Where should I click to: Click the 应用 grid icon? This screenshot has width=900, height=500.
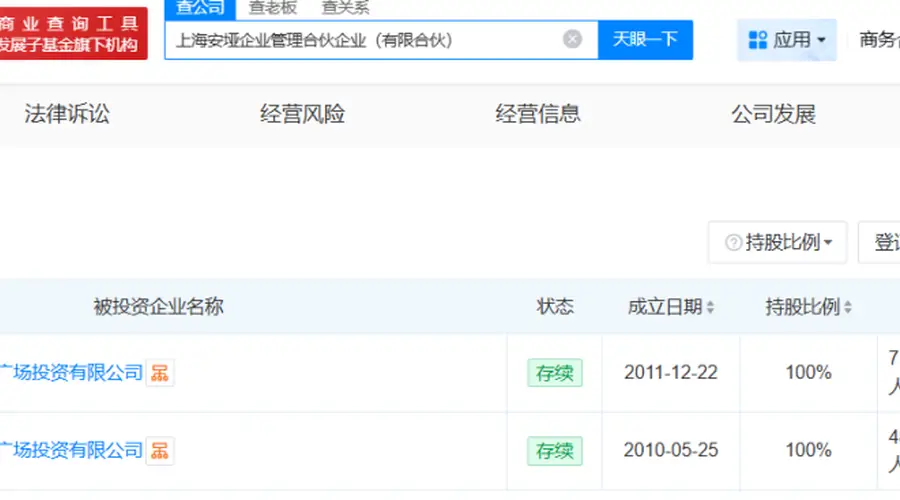[x=758, y=40]
